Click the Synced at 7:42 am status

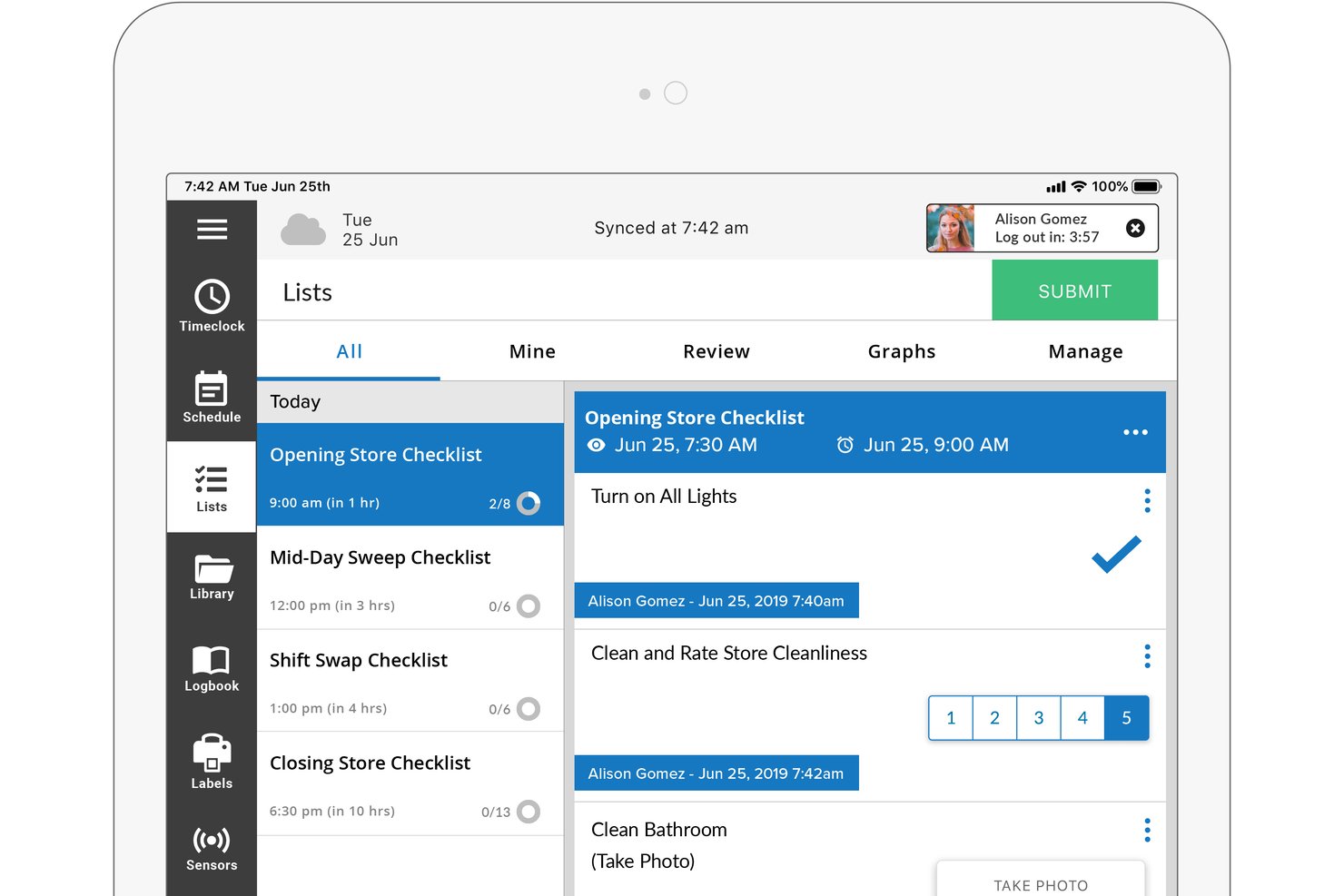[x=671, y=228]
